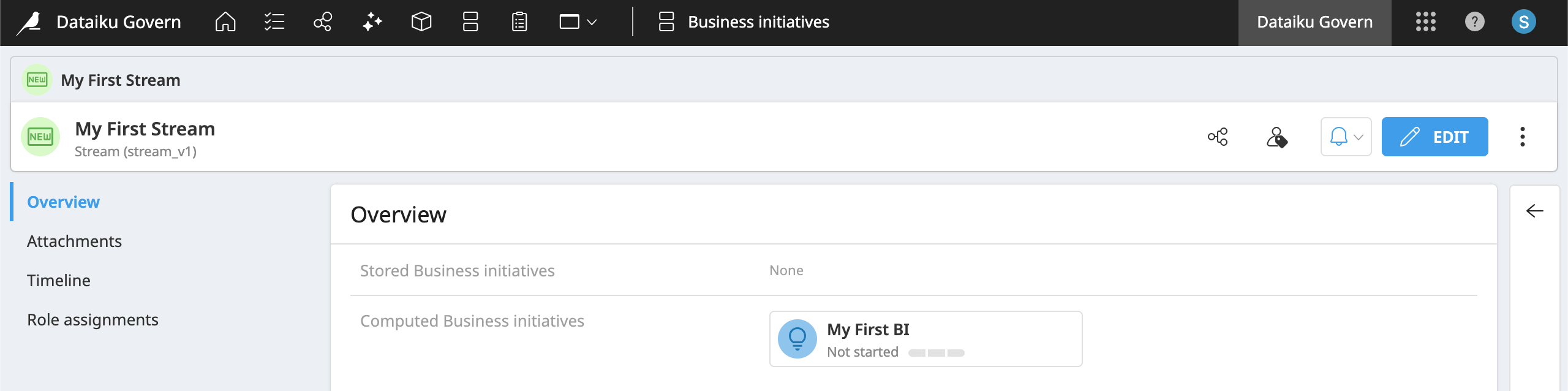Click the Dataiku bird logo

pos(29,23)
